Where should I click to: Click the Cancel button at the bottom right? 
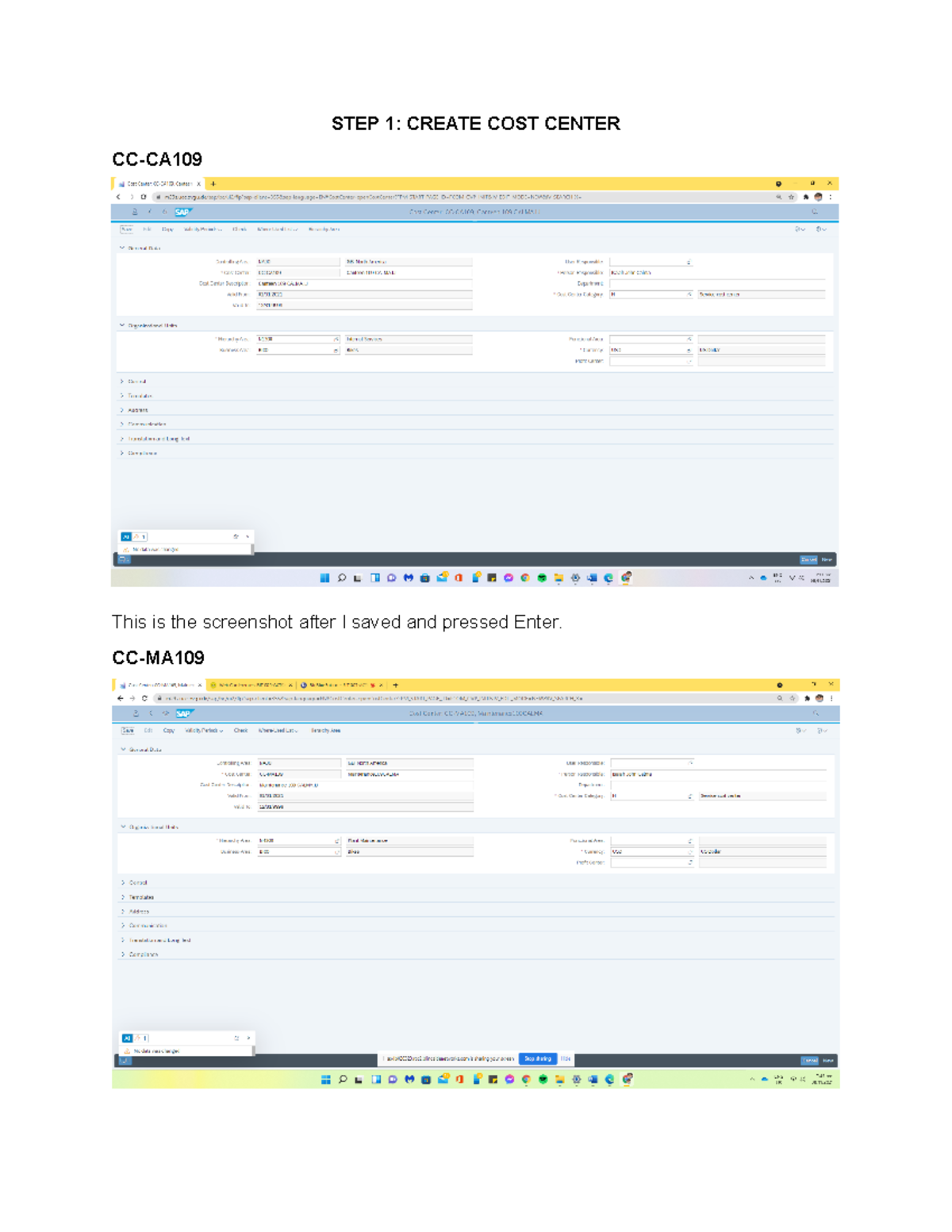pyautogui.click(x=810, y=1058)
